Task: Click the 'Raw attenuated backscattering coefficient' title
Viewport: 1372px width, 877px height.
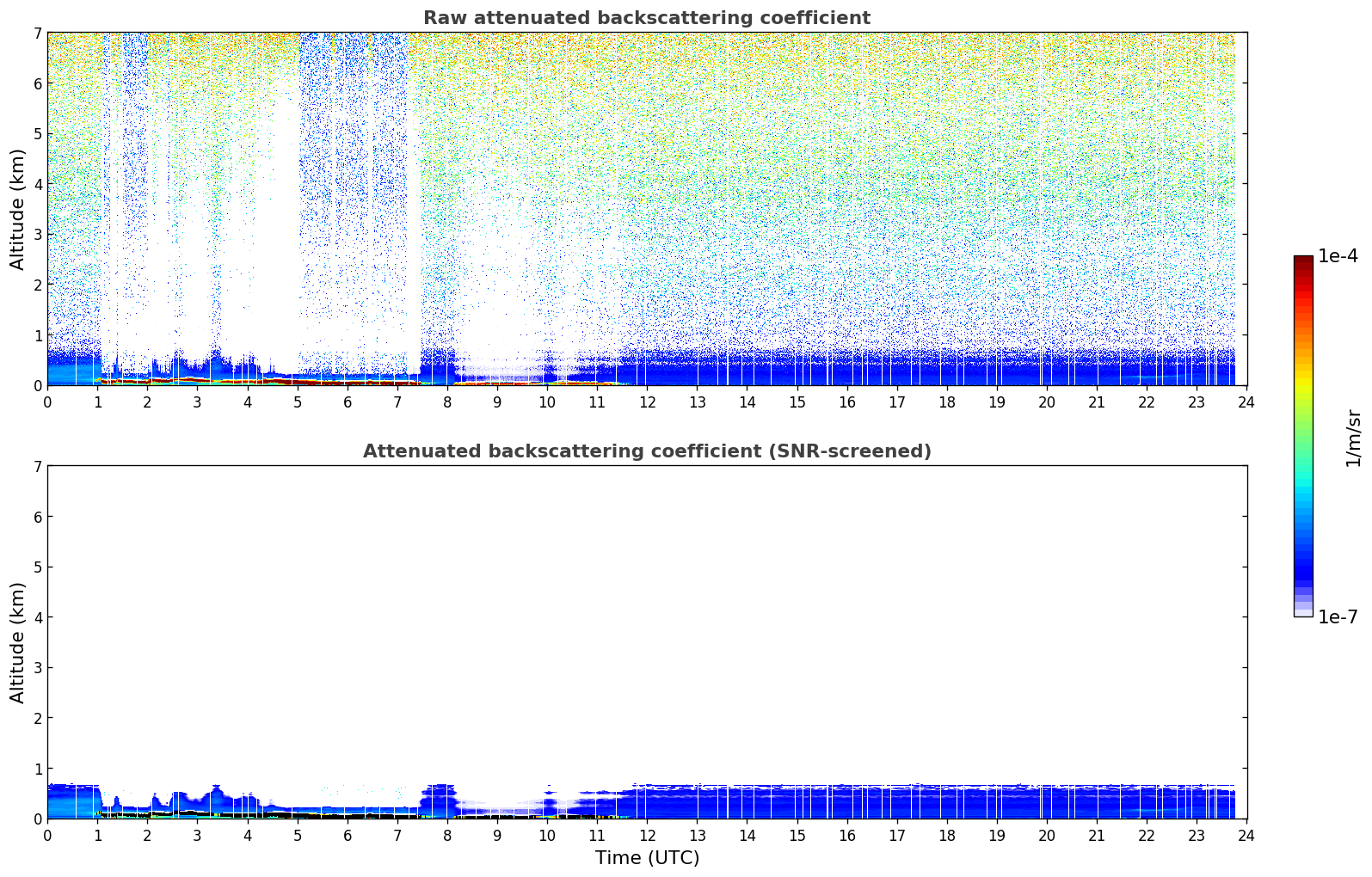Action: 647,18
